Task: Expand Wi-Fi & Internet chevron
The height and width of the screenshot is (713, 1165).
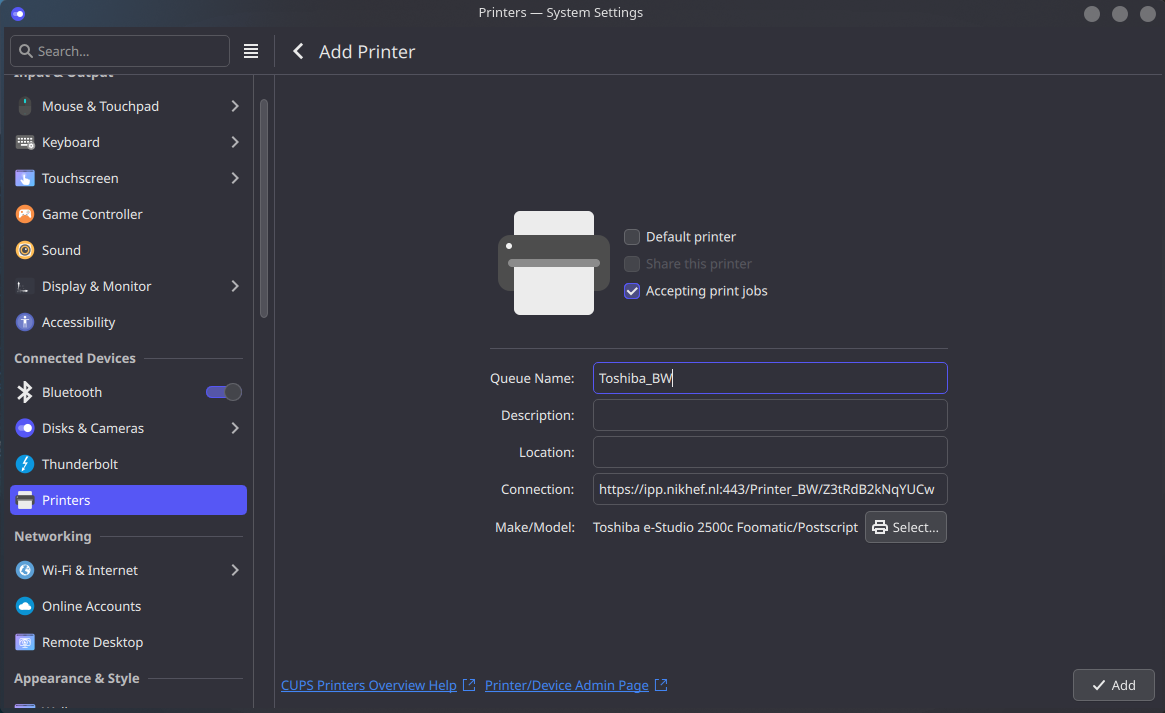Action: tap(235, 570)
